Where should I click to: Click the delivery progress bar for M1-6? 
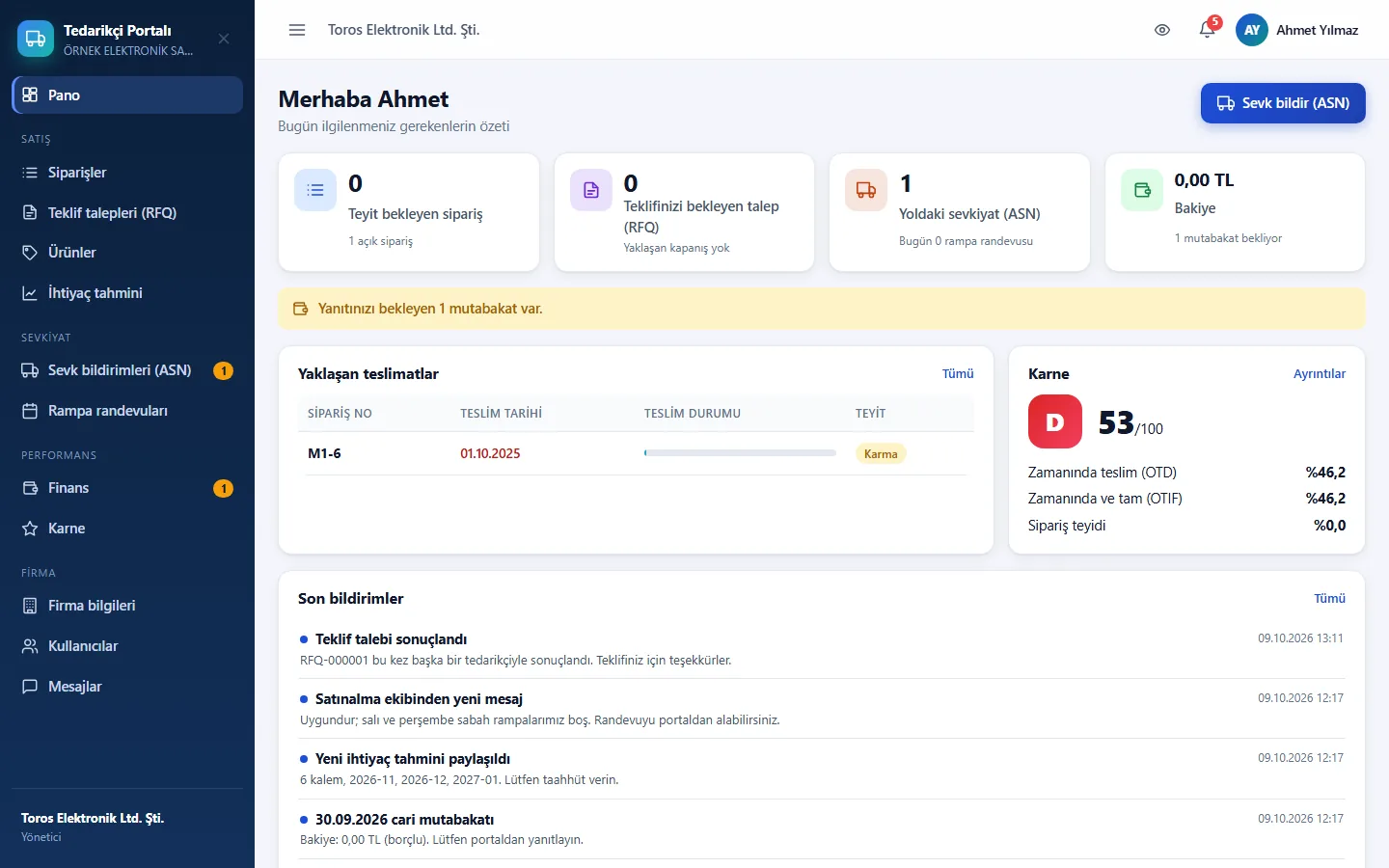[740, 453]
